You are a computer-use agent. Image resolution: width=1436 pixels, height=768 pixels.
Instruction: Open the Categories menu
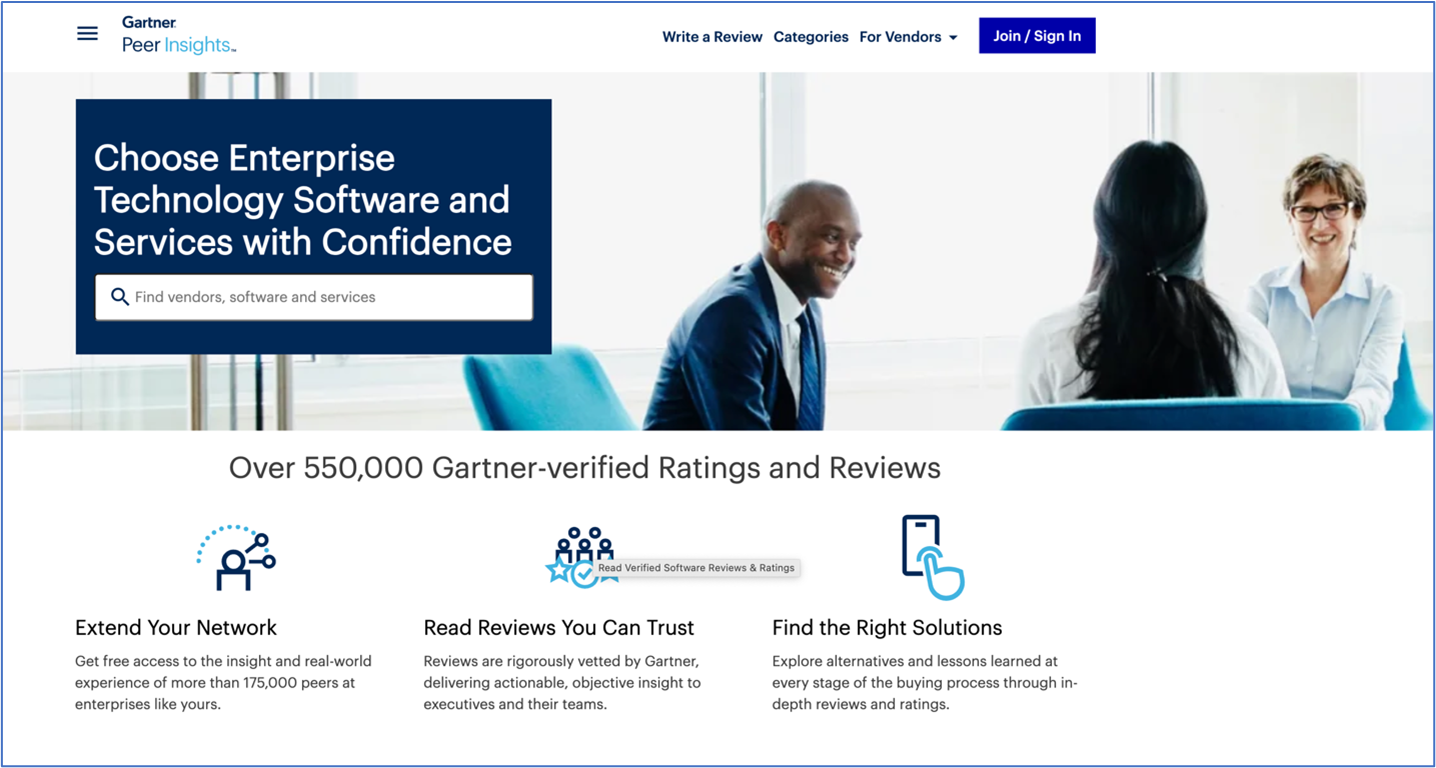click(810, 36)
